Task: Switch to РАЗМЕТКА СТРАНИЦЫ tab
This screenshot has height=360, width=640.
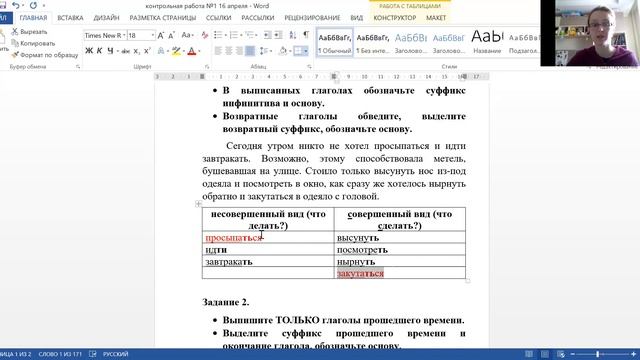Action: (x=163, y=18)
